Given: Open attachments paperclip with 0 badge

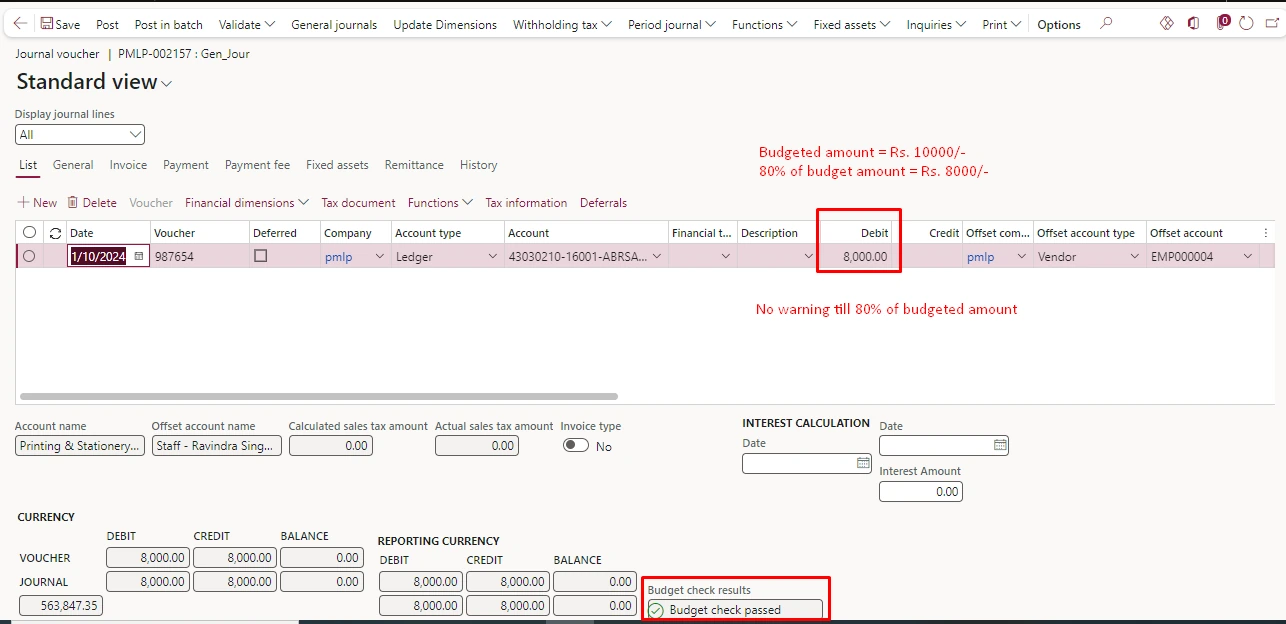Looking at the screenshot, I should [1223, 22].
